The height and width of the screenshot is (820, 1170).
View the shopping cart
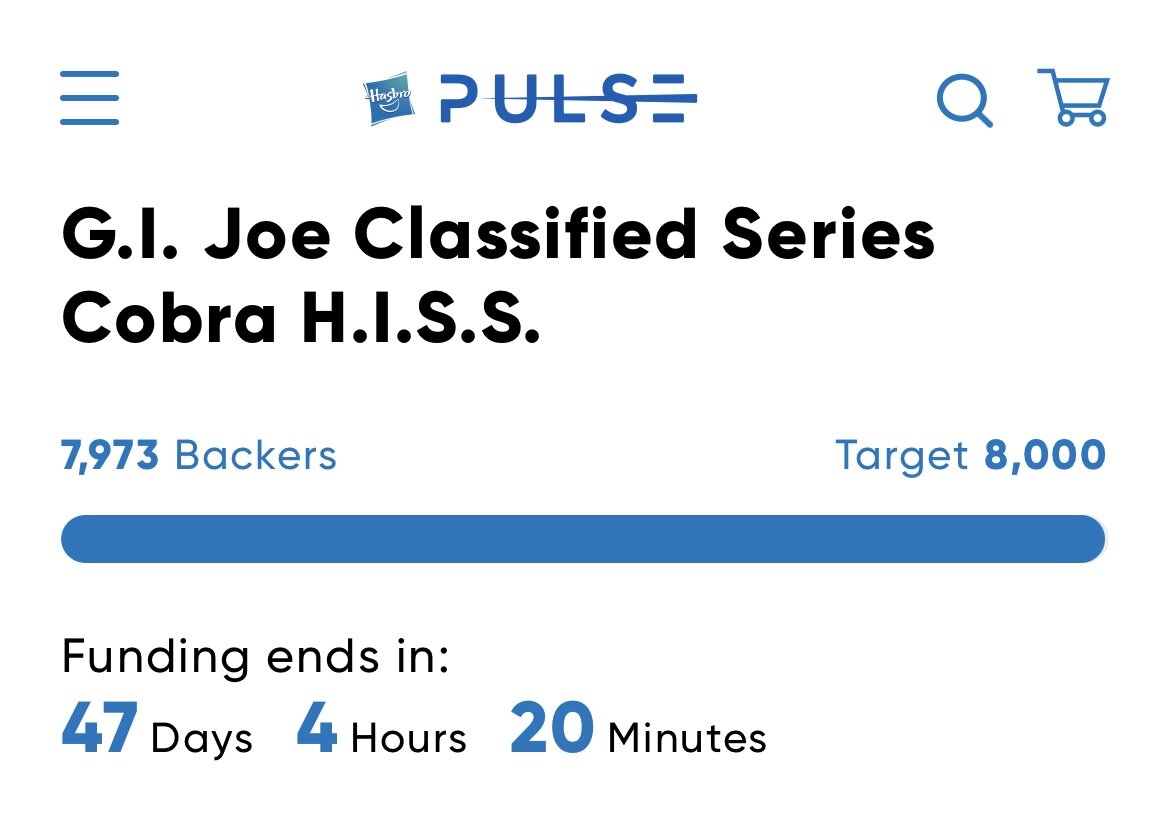[1074, 97]
